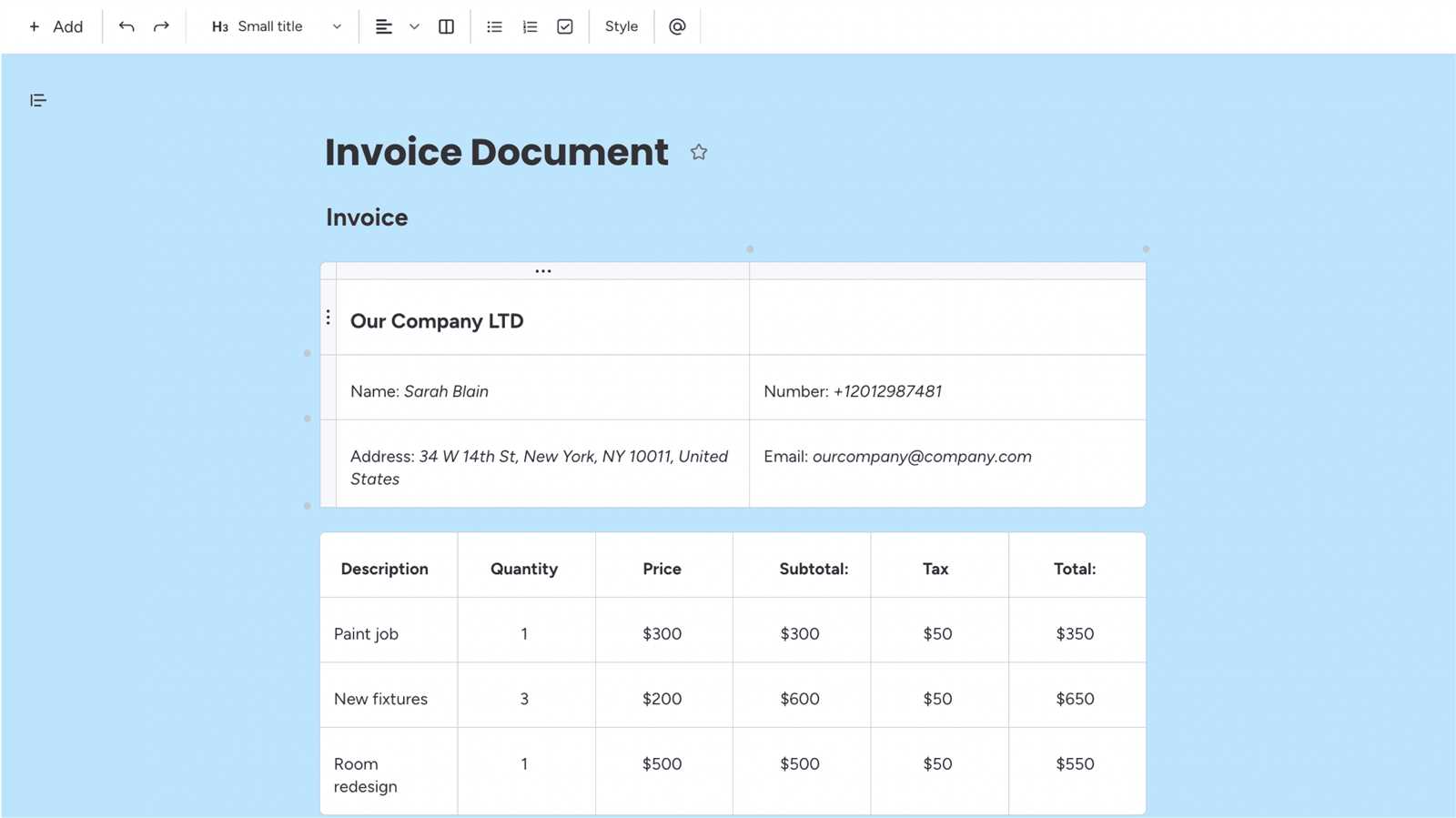This screenshot has height=818, width=1456.
Task: Undo the last action
Action: tap(126, 26)
